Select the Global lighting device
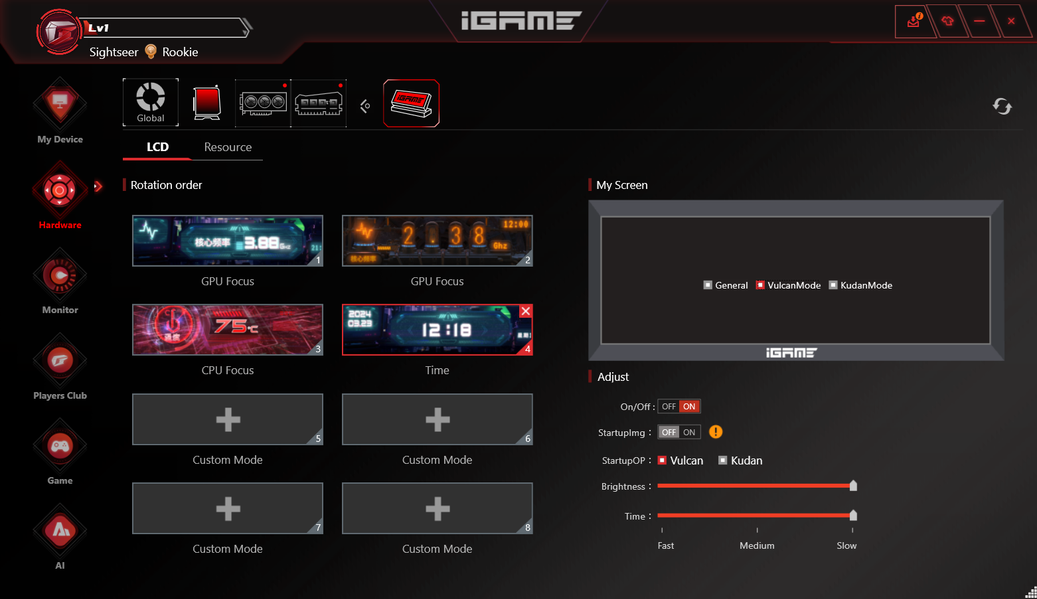The width and height of the screenshot is (1037, 599). pyautogui.click(x=150, y=102)
